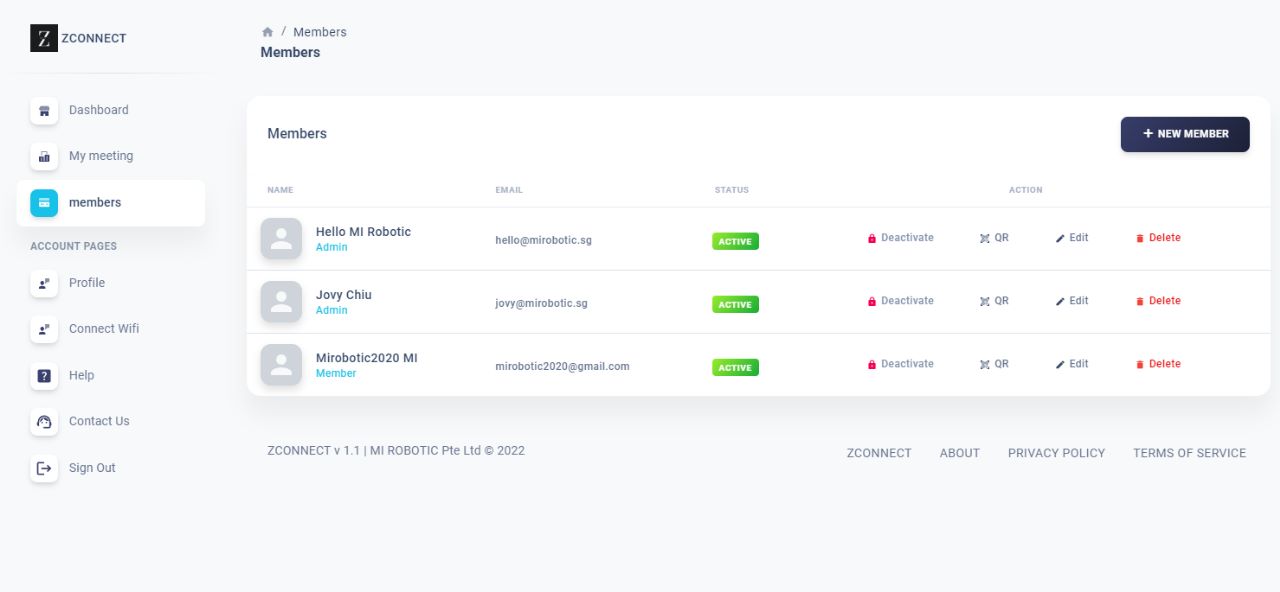The height and width of the screenshot is (592, 1280).
Task: Click the Dashboard sidebar icon
Action: click(44, 111)
